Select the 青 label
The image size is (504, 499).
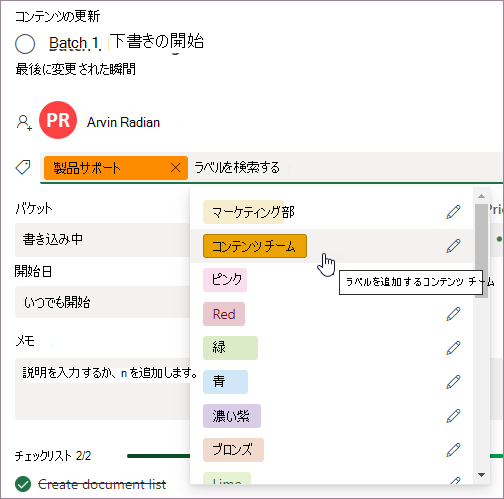click(x=225, y=382)
